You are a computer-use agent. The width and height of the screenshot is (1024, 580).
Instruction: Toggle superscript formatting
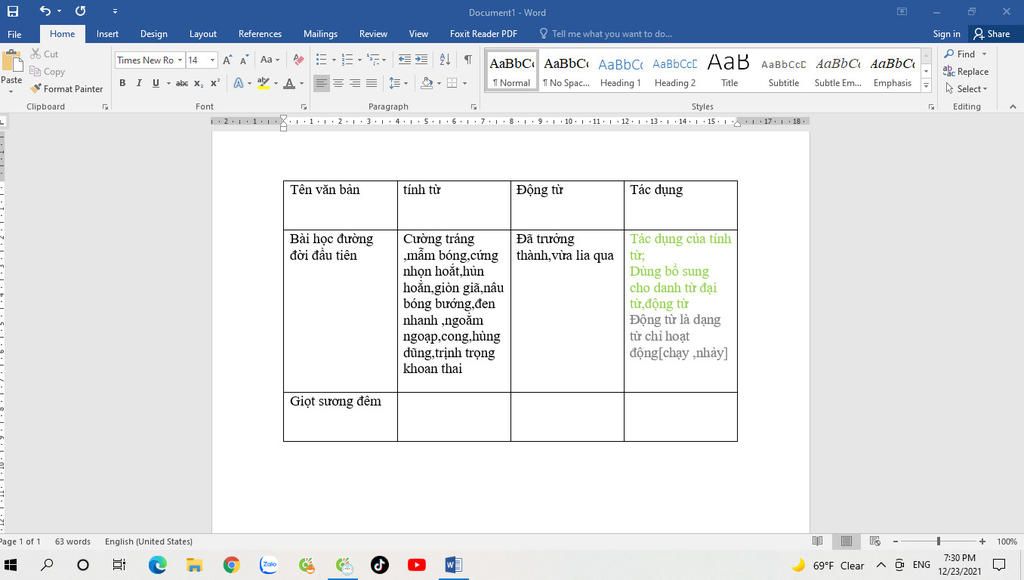tap(215, 83)
